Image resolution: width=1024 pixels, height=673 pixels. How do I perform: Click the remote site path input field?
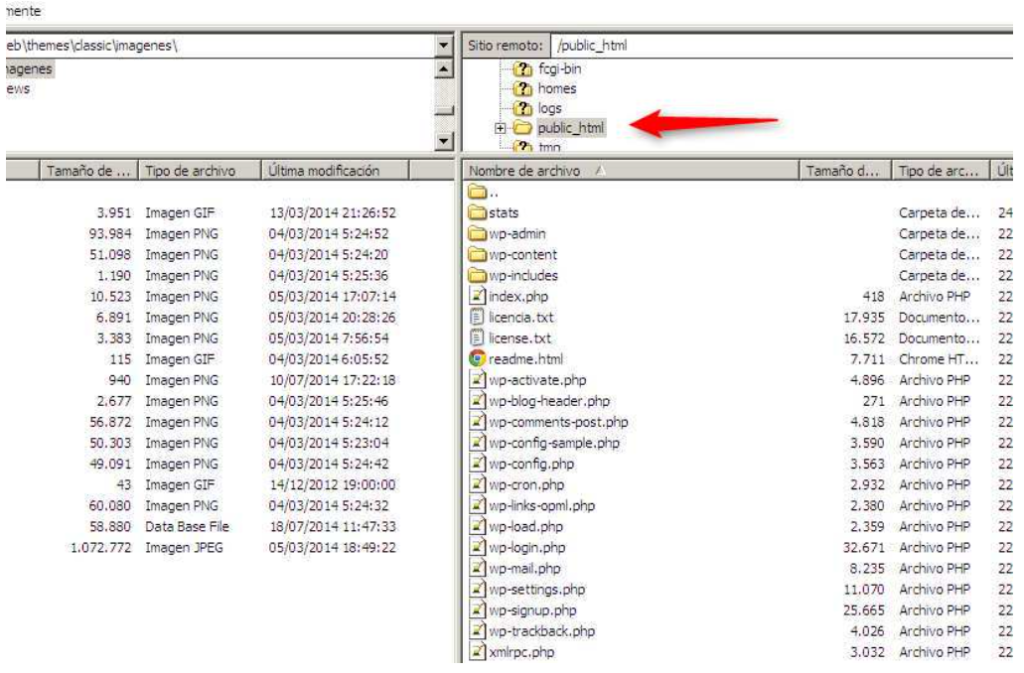(780, 46)
